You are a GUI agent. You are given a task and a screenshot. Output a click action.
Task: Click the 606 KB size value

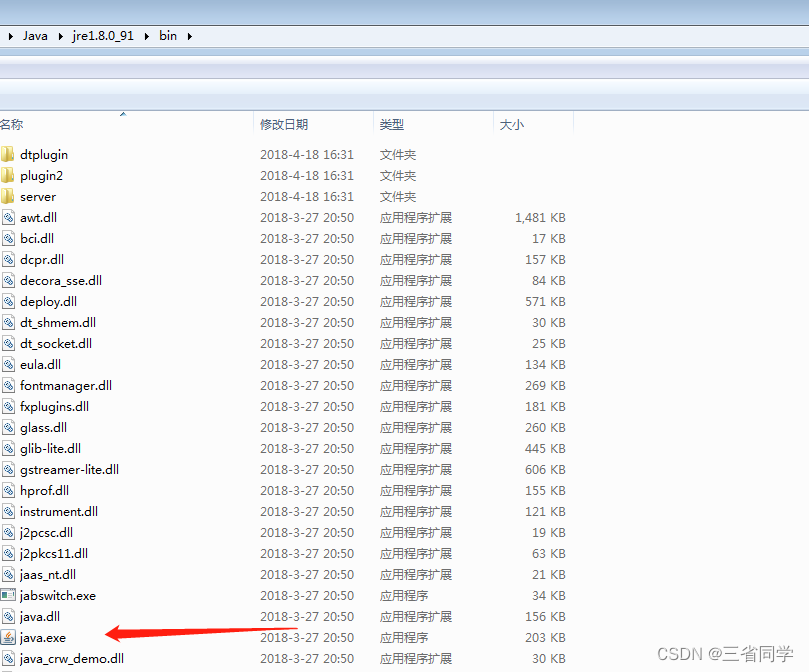[545, 470]
